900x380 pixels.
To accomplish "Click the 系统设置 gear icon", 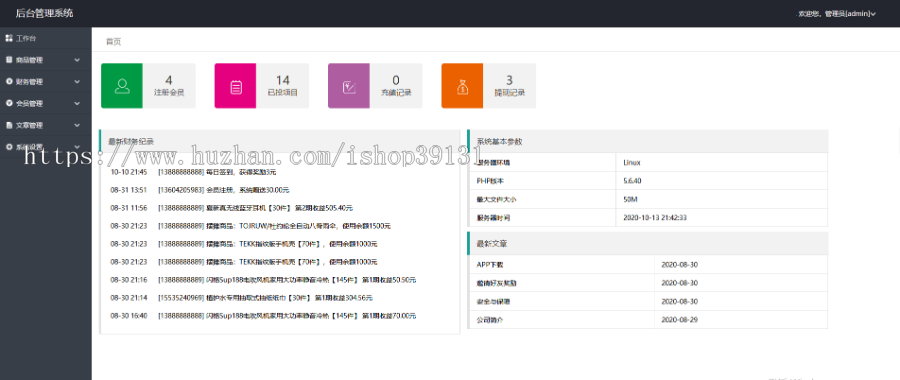I will [x=9, y=147].
